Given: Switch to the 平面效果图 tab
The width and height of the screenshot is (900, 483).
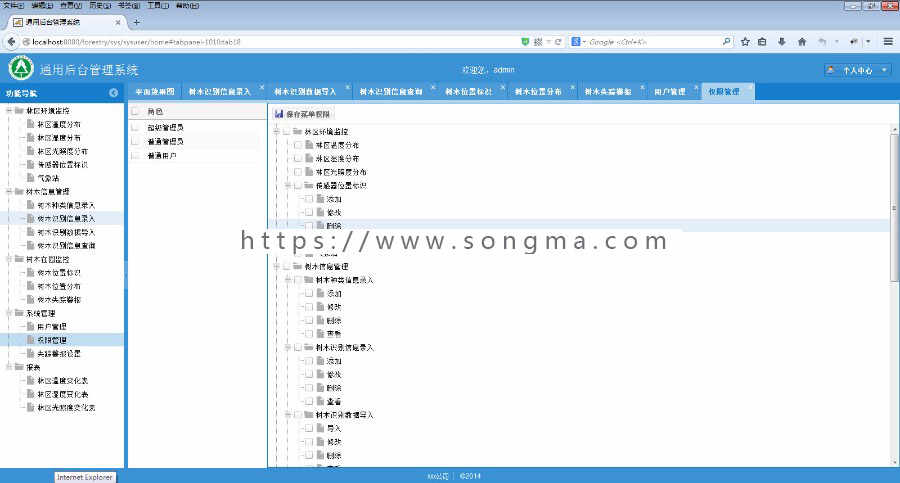Looking at the screenshot, I should point(154,91).
